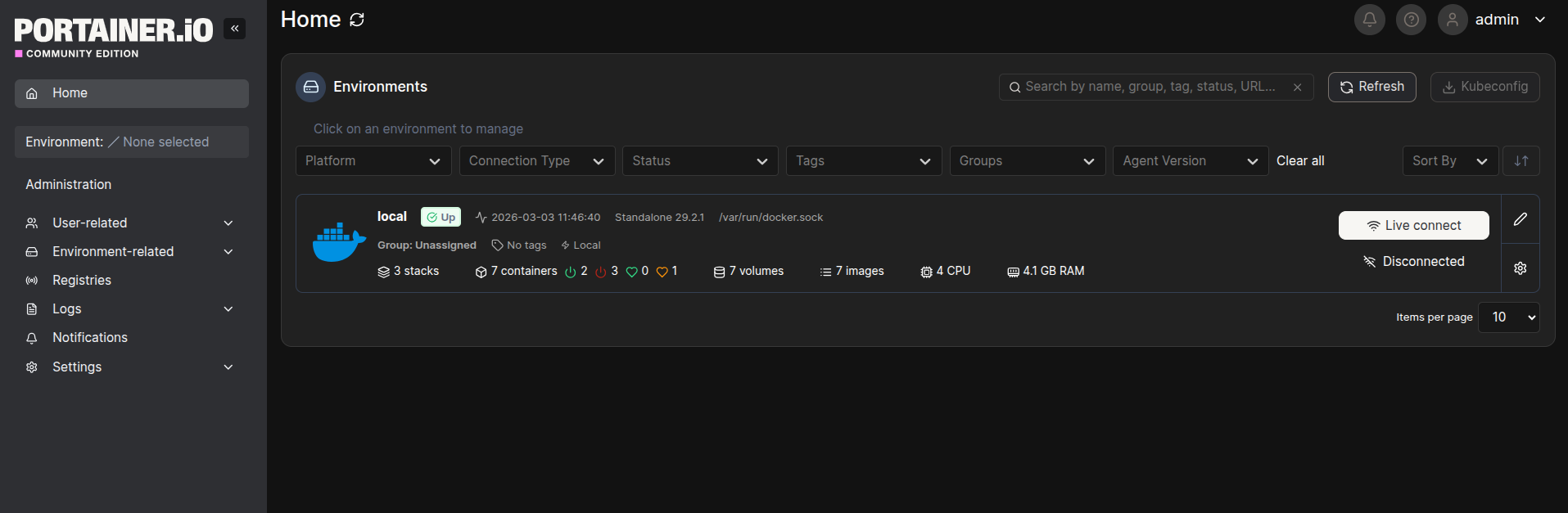Expand Settings sidebar section
Image resolution: width=1568 pixels, height=513 pixels.
(x=131, y=367)
